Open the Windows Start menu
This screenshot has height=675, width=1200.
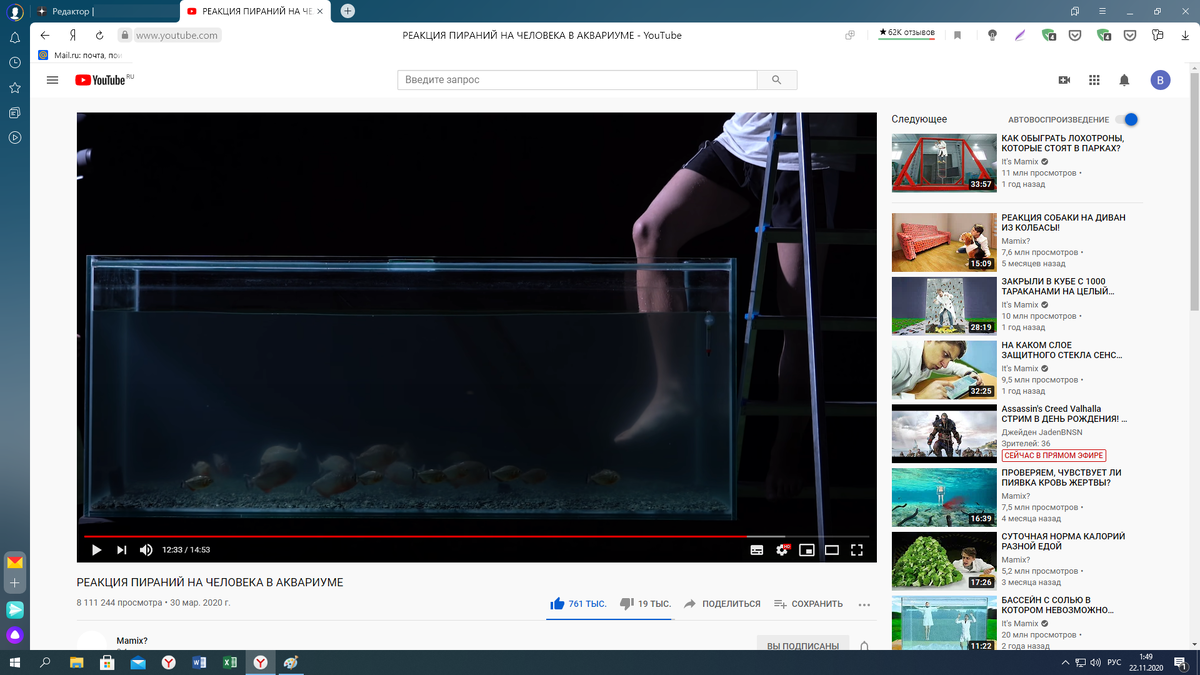click(x=16, y=662)
